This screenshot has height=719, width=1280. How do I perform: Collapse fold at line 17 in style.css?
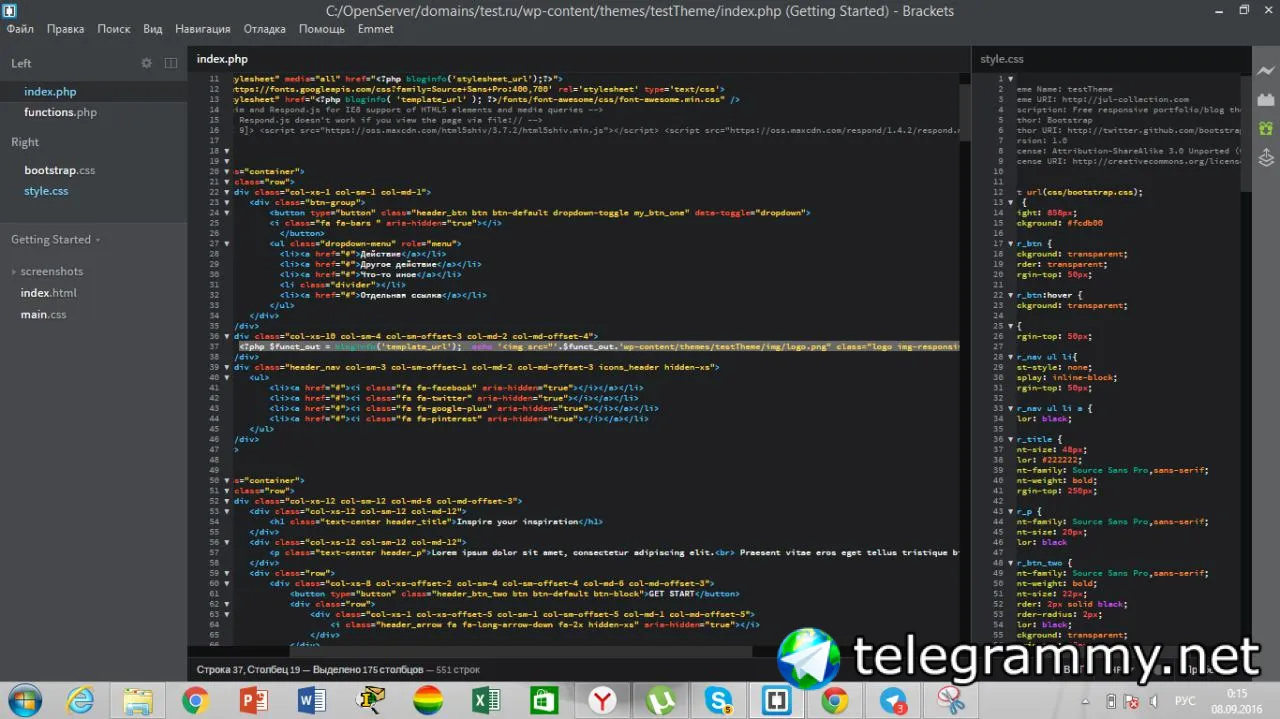point(1011,244)
